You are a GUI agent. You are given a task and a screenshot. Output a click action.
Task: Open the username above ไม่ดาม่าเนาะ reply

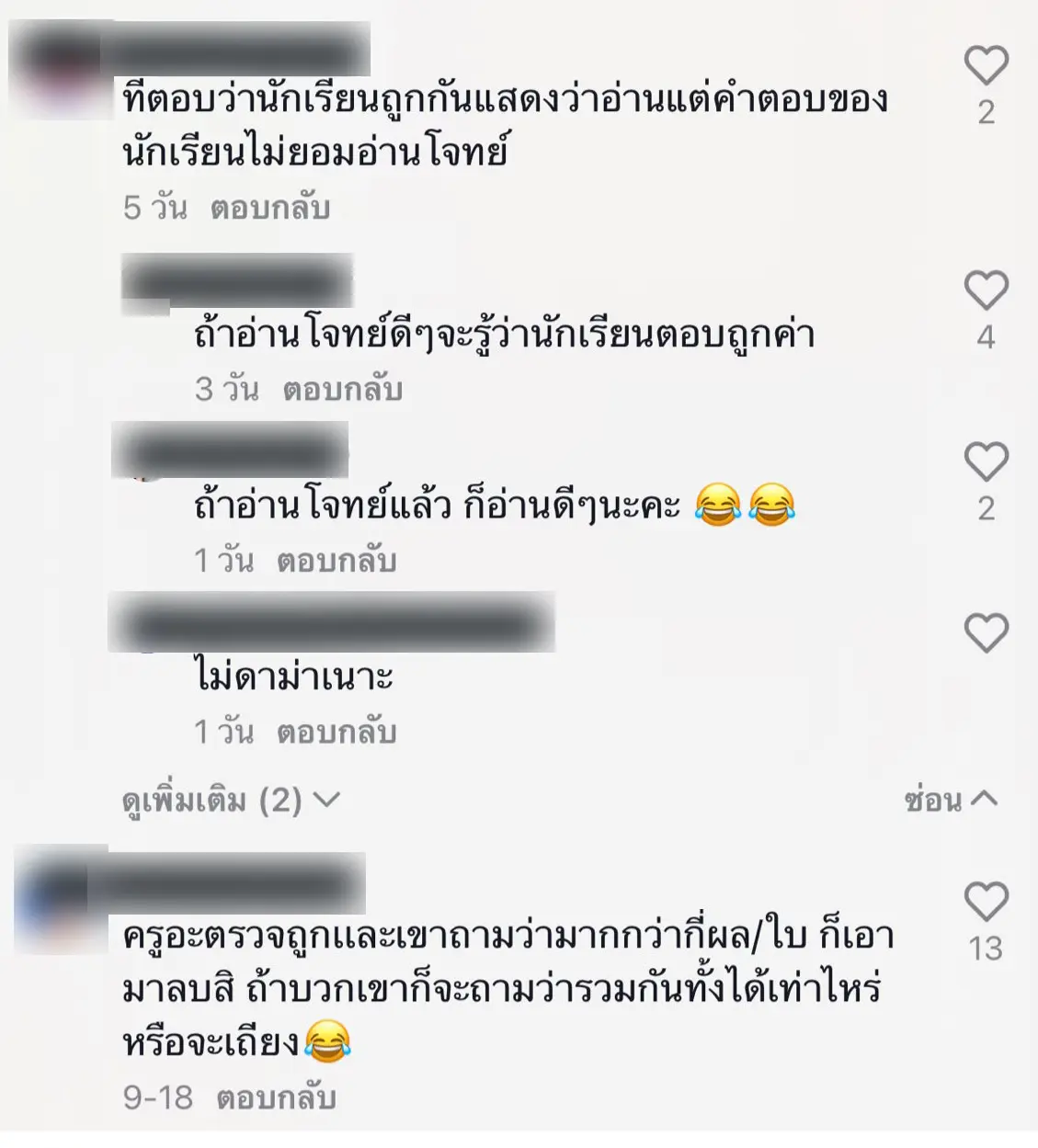point(332,622)
